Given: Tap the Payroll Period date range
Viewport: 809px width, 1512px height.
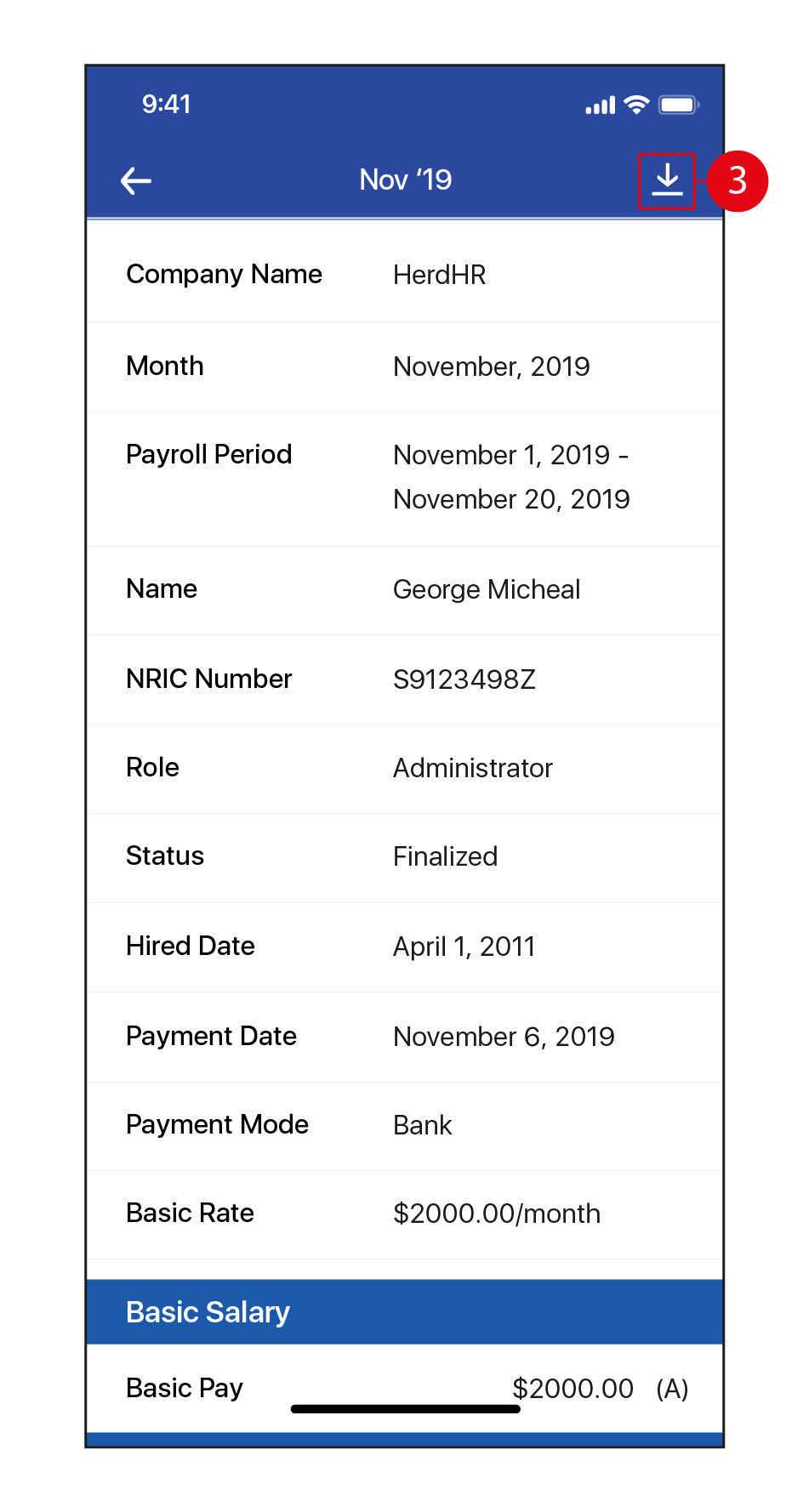Looking at the screenshot, I should click(x=511, y=477).
